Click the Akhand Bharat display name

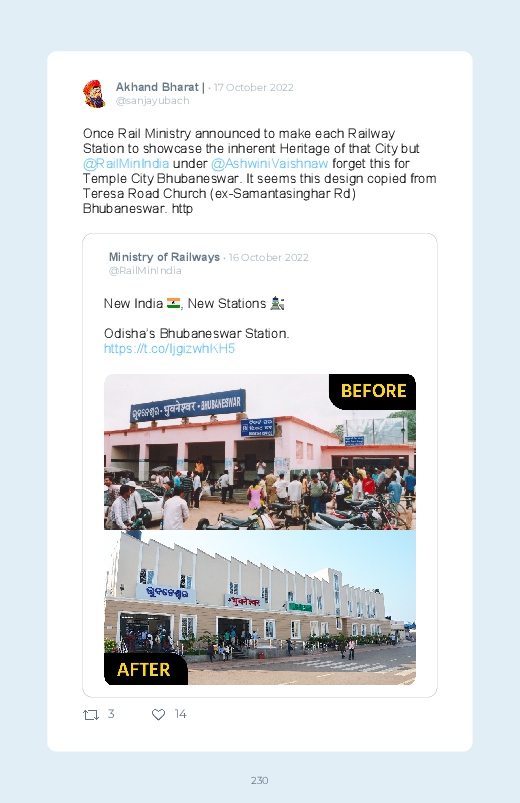[x=160, y=87]
